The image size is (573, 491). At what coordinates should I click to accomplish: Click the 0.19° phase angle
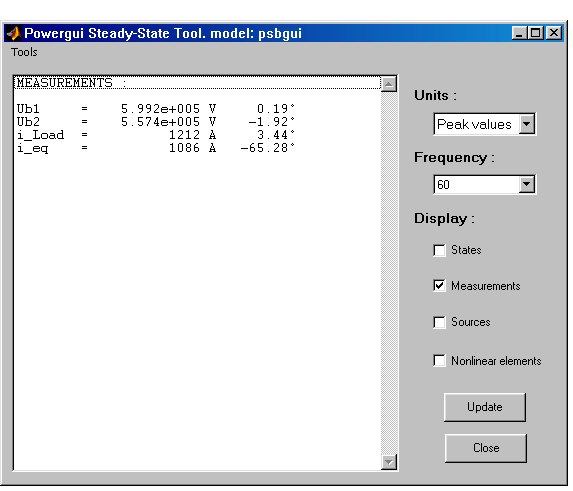click(x=276, y=109)
